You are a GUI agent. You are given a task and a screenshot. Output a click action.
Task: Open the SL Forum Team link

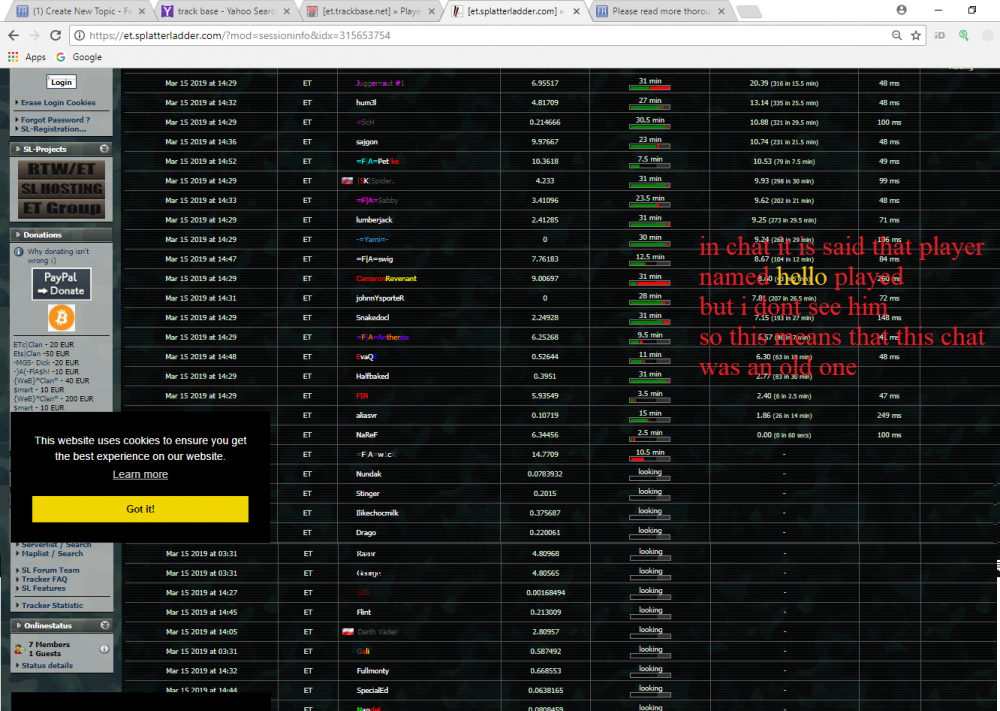pos(50,570)
